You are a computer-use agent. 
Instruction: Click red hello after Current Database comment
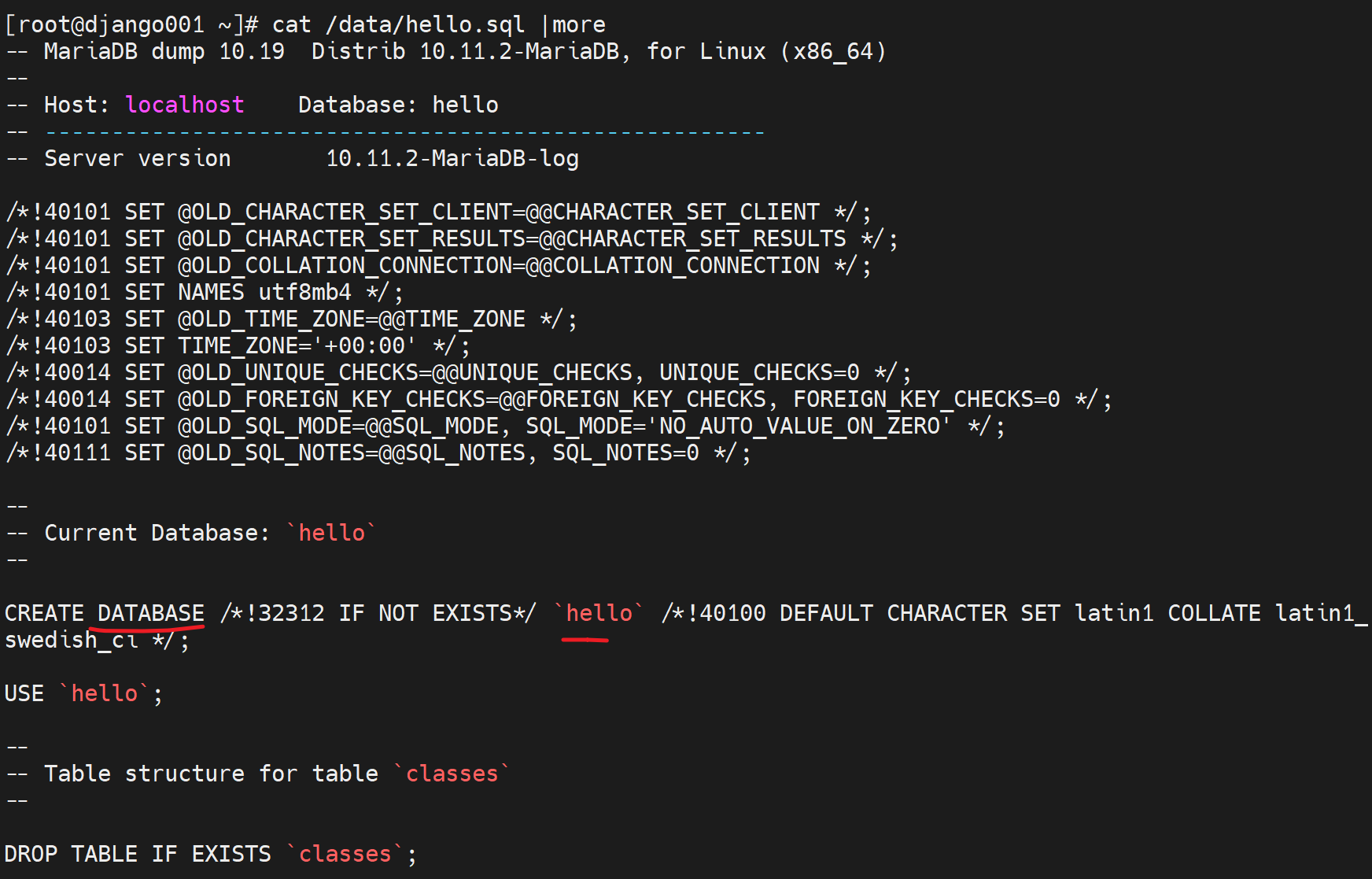pos(331,533)
